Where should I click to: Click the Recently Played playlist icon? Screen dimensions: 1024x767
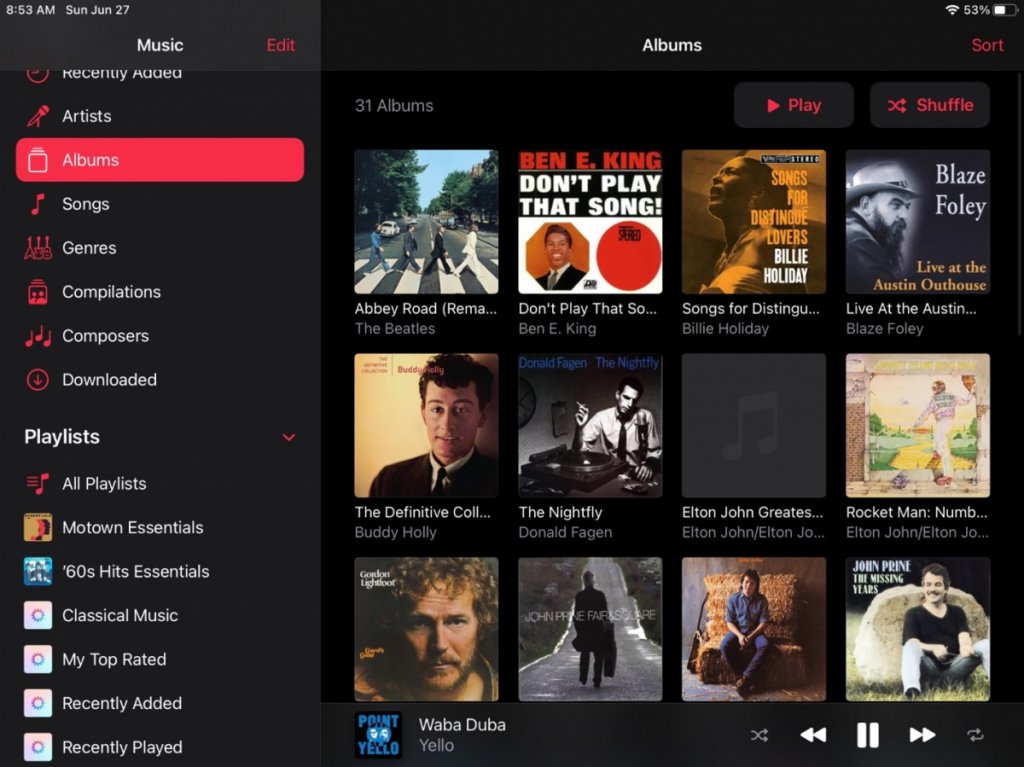[38, 747]
